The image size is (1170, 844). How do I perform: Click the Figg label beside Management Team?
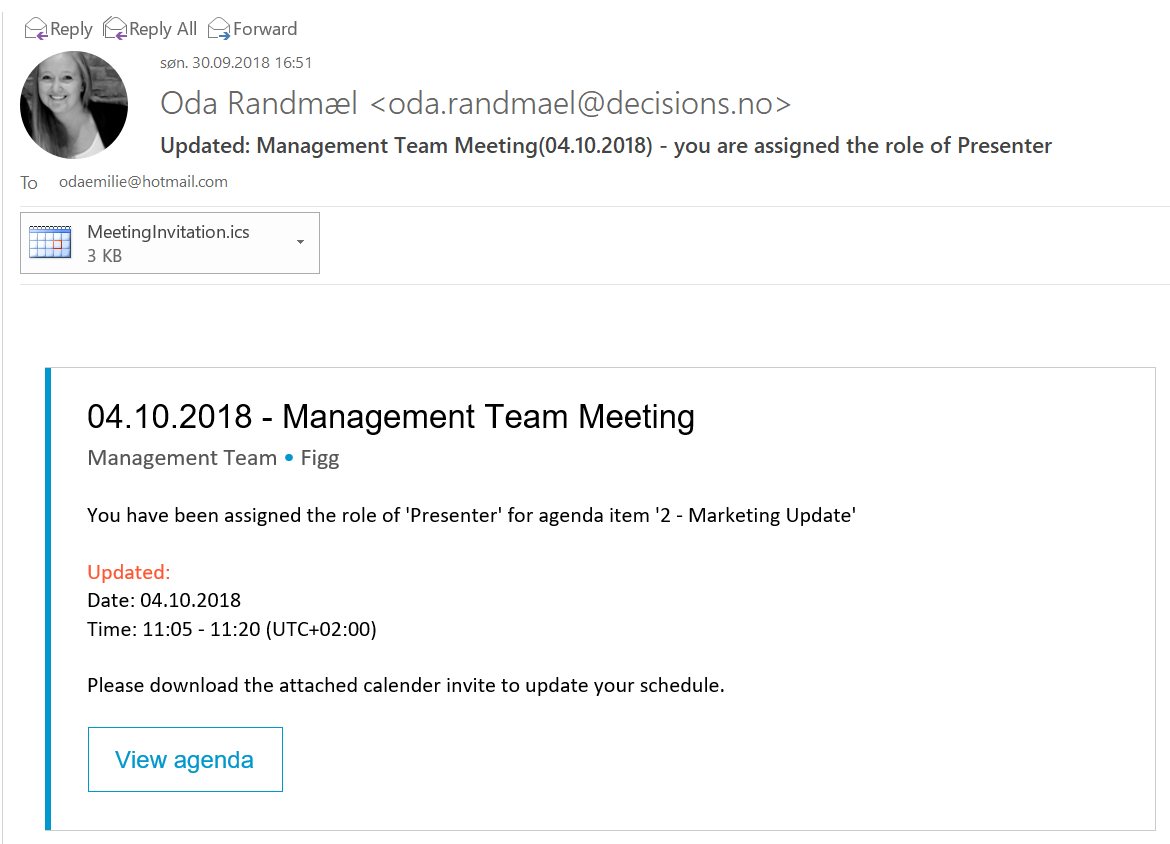320,458
